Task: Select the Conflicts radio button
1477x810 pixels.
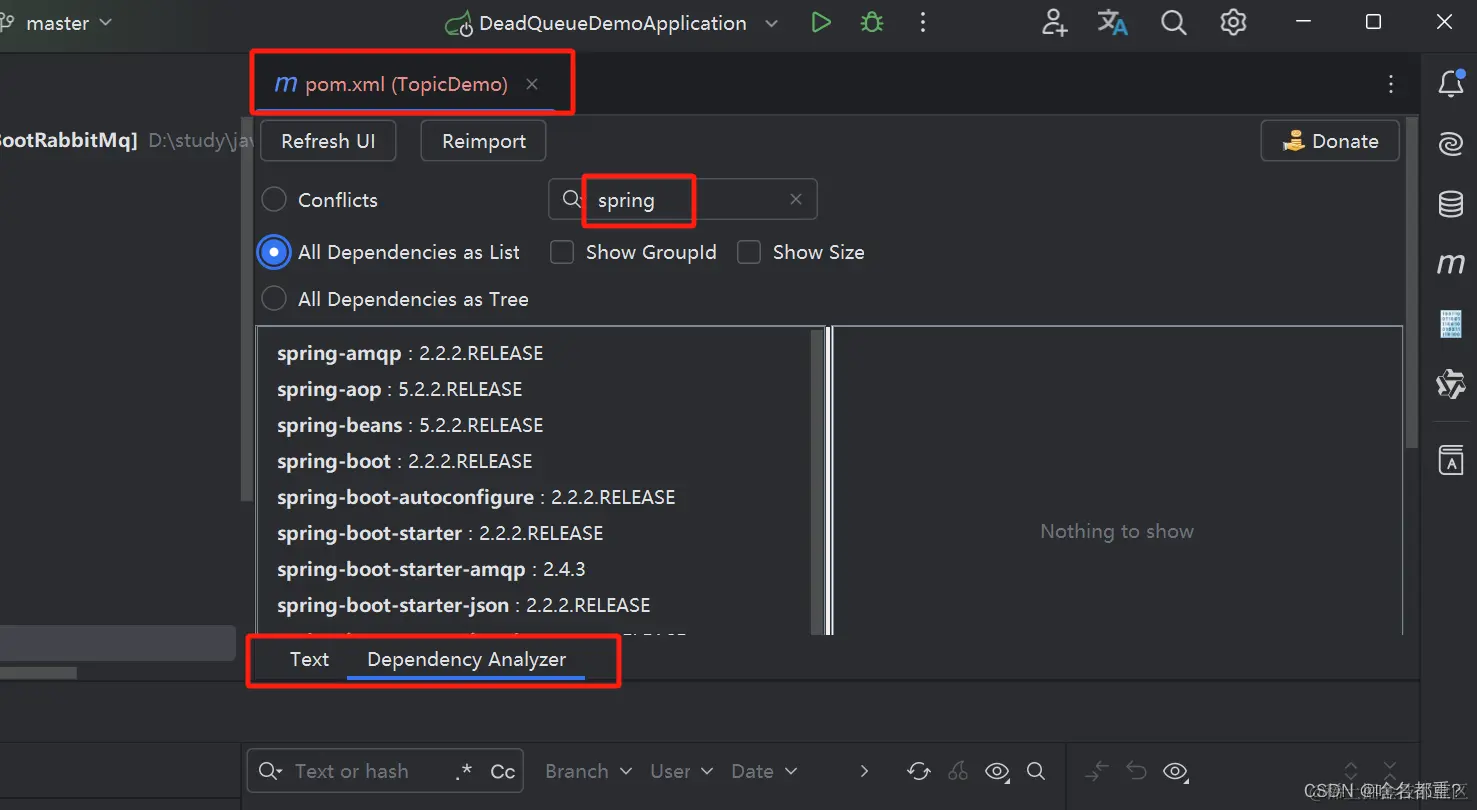Action: click(274, 200)
